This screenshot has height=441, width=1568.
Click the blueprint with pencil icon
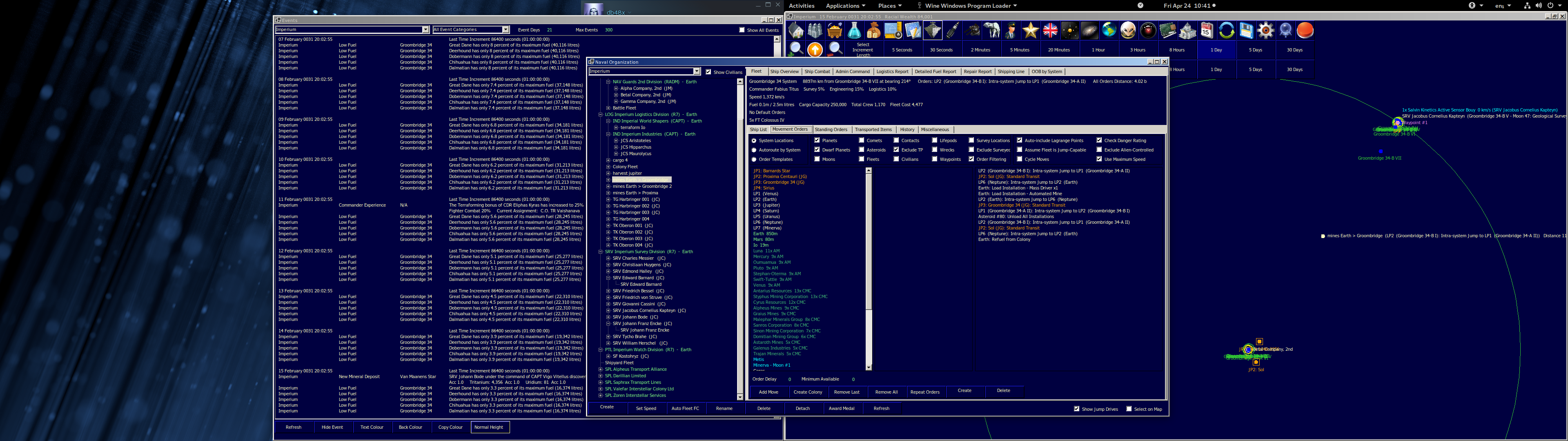click(913, 31)
